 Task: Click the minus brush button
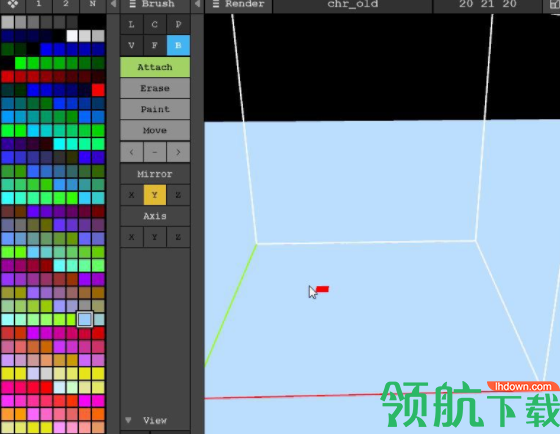click(x=155, y=152)
